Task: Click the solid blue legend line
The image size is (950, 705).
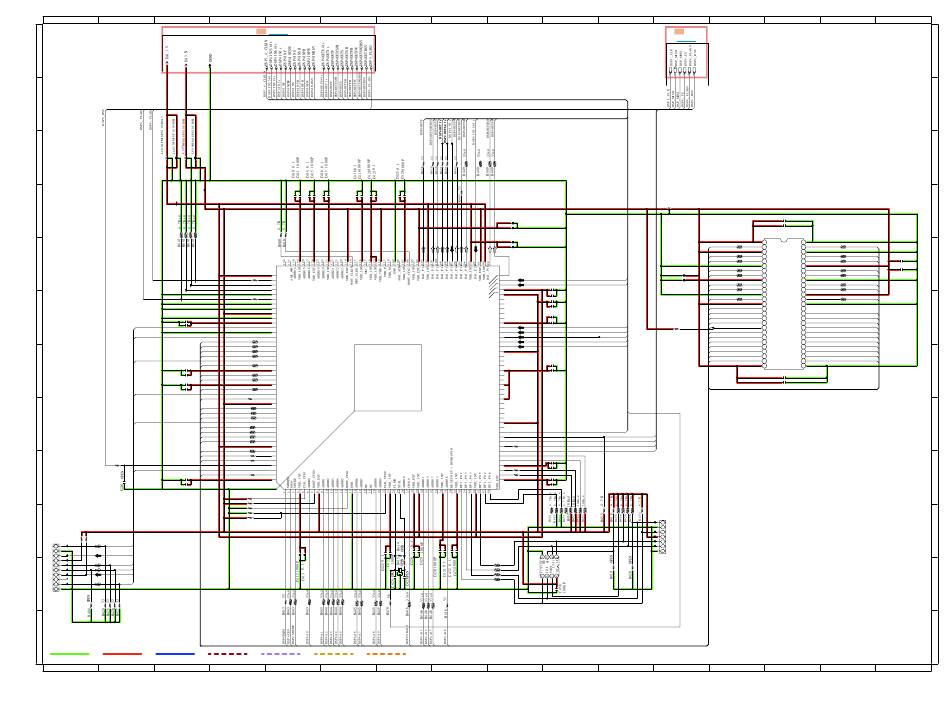Action: pyautogui.click(x=175, y=654)
